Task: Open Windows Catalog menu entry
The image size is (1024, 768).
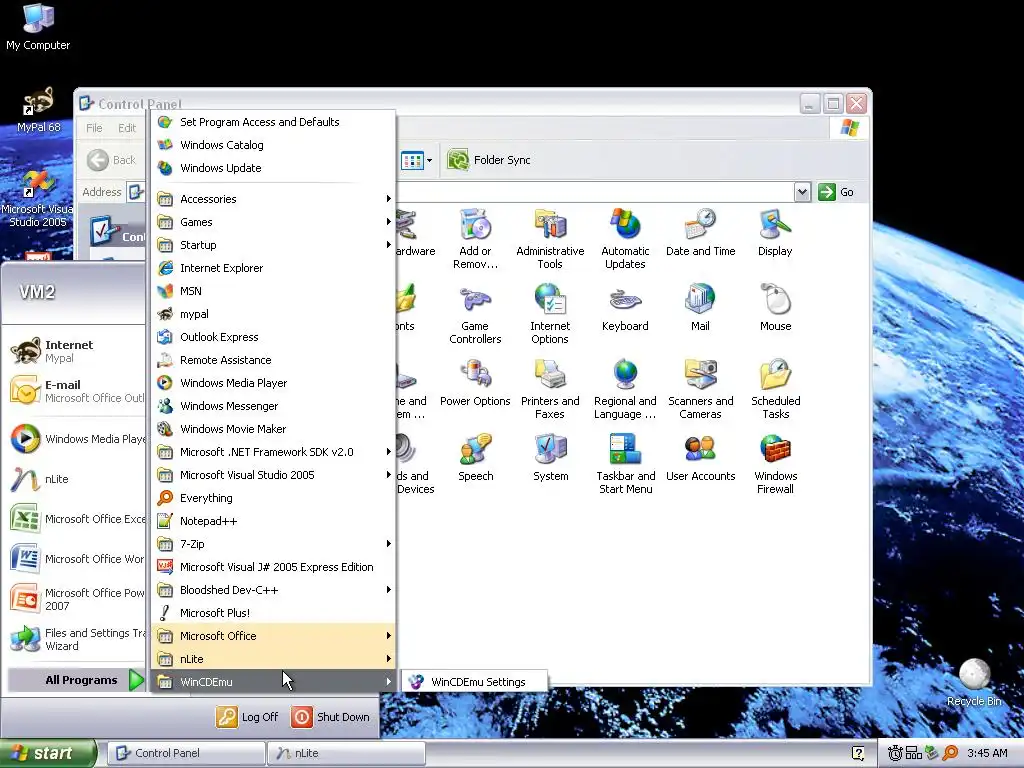Action: 273,145
